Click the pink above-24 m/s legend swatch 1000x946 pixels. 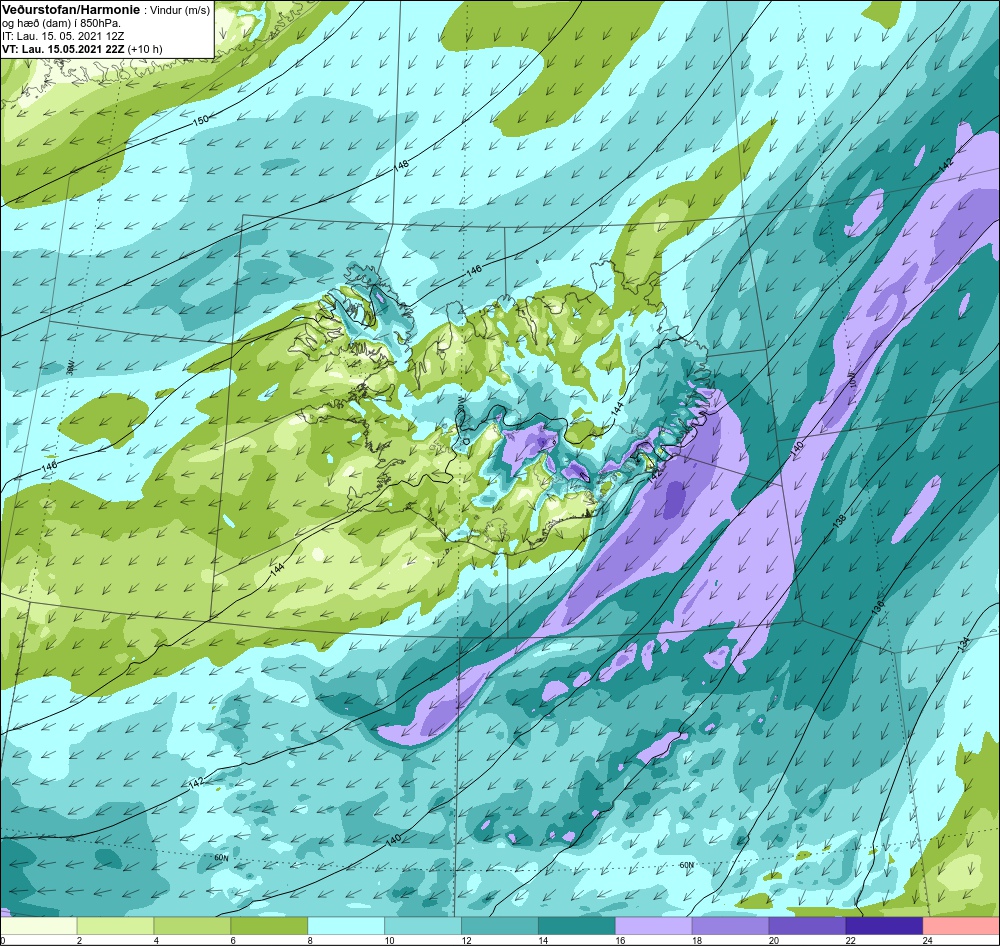point(961,926)
